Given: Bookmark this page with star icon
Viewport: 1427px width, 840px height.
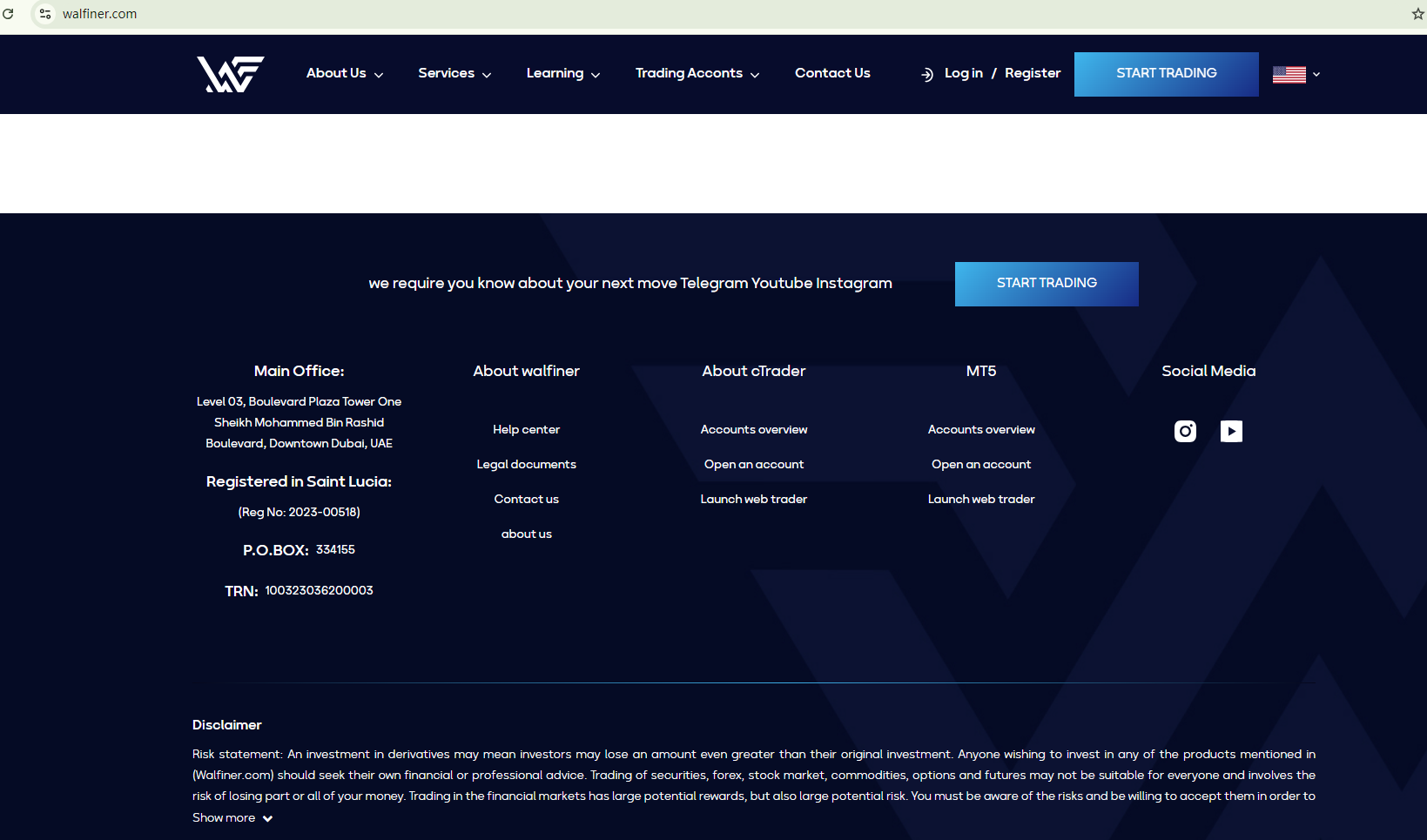Looking at the screenshot, I should coord(1417,14).
